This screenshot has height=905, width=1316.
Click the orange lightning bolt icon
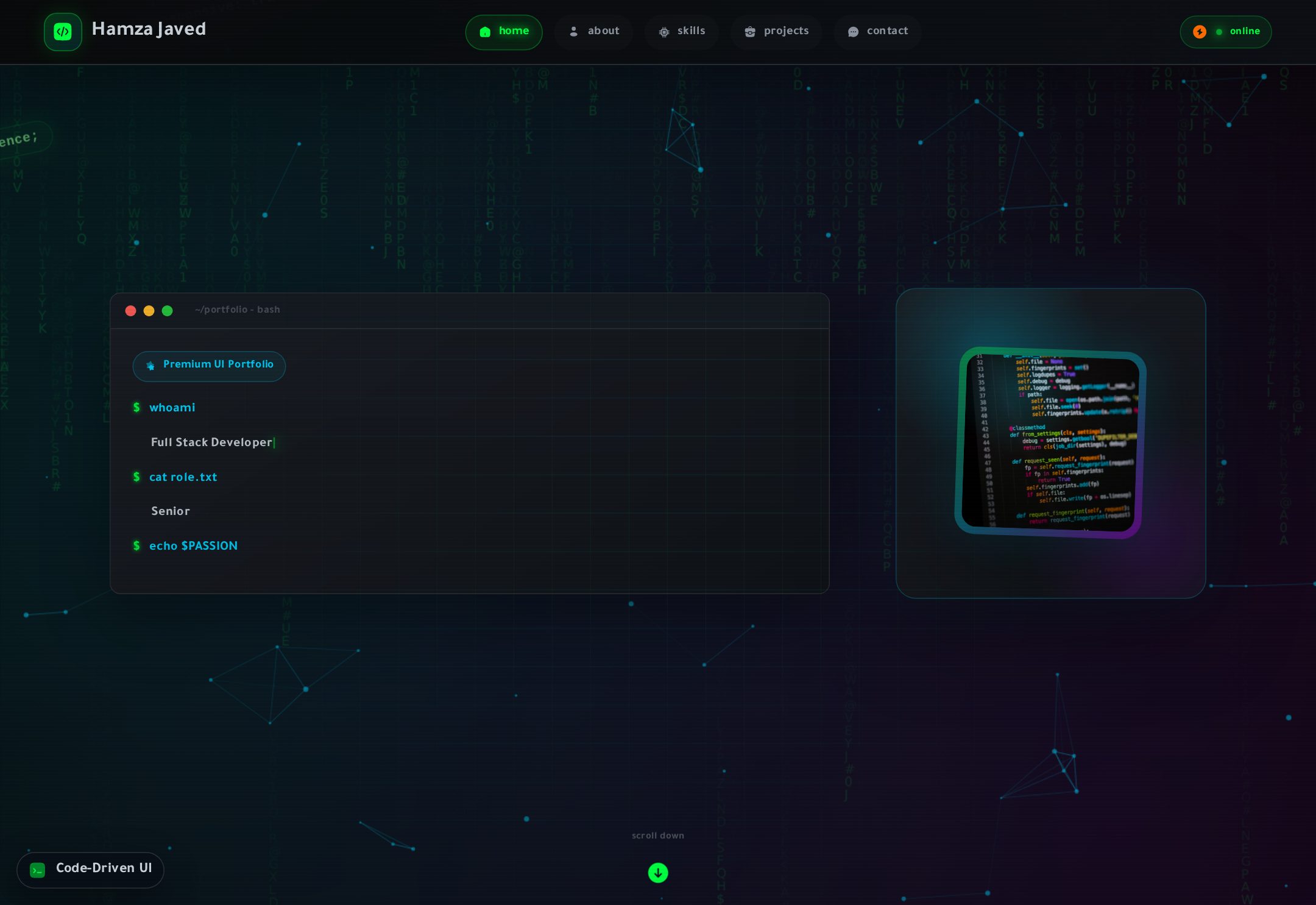(x=1200, y=32)
